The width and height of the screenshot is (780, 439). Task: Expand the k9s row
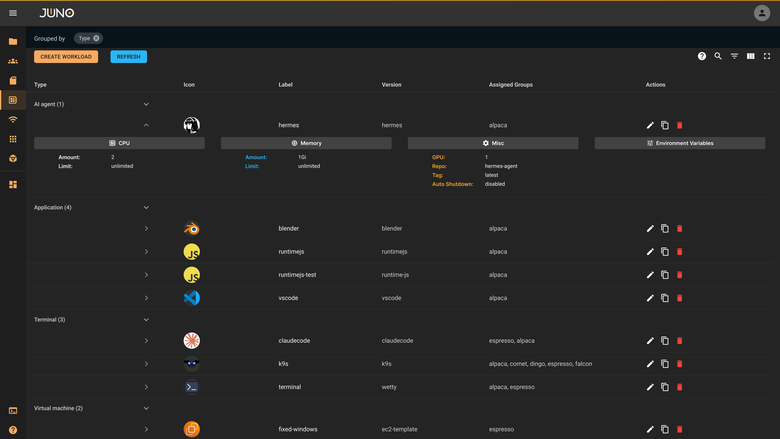pos(146,364)
